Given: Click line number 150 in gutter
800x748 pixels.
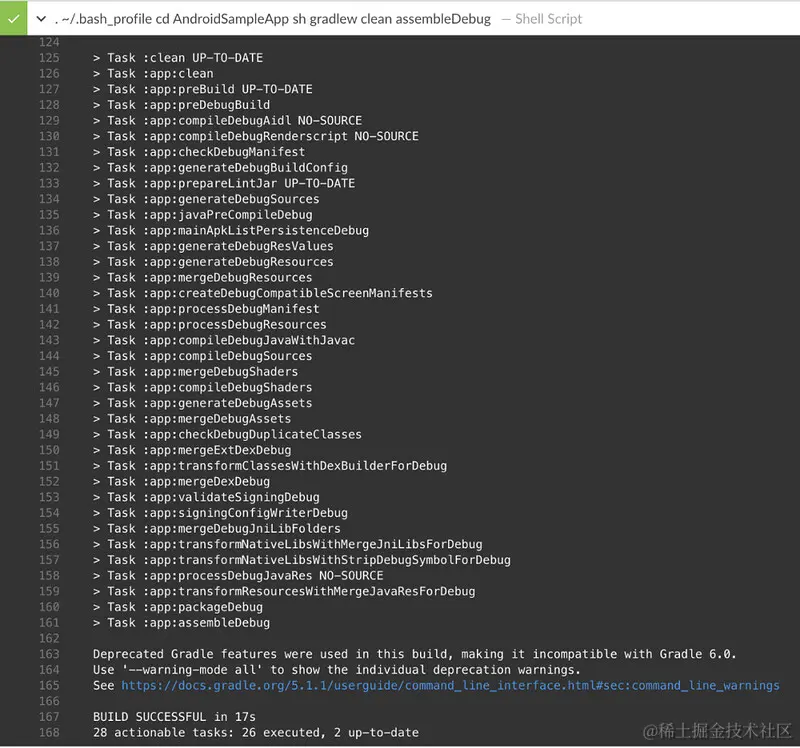Looking at the screenshot, I should [x=49, y=450].
